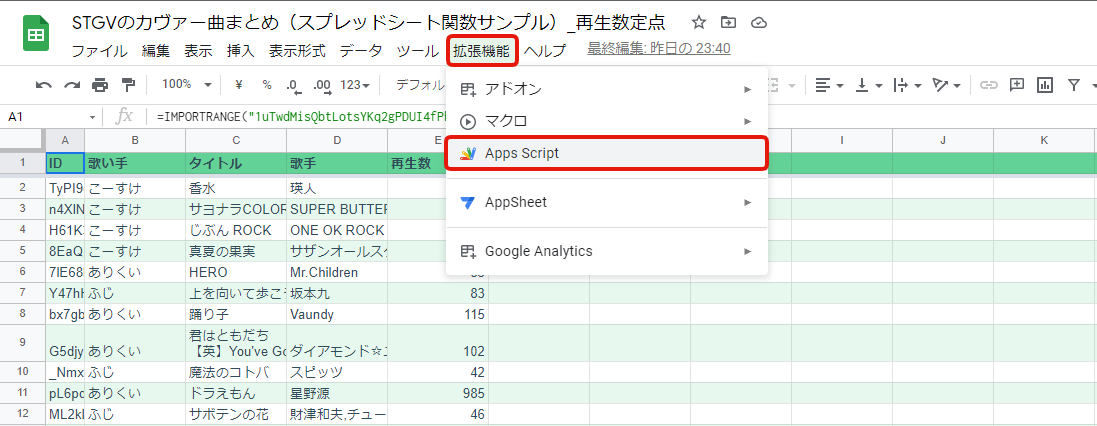Print the spreadsheet with printer icon

tap(100, 85)
